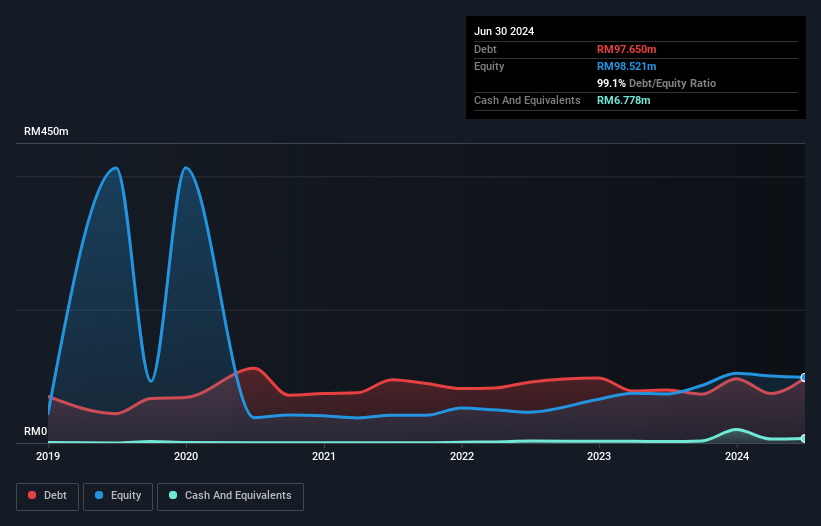The width and height of the screenshot is (821, 526).
Task: Click the tooltip Cash And Equivalents label
Action: 527,100
